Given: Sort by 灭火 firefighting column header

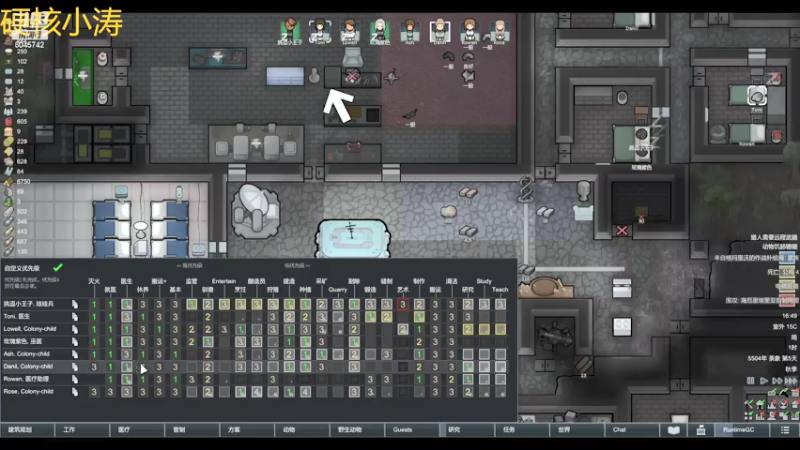Looking at the screenshot, I should click(94, 281).
